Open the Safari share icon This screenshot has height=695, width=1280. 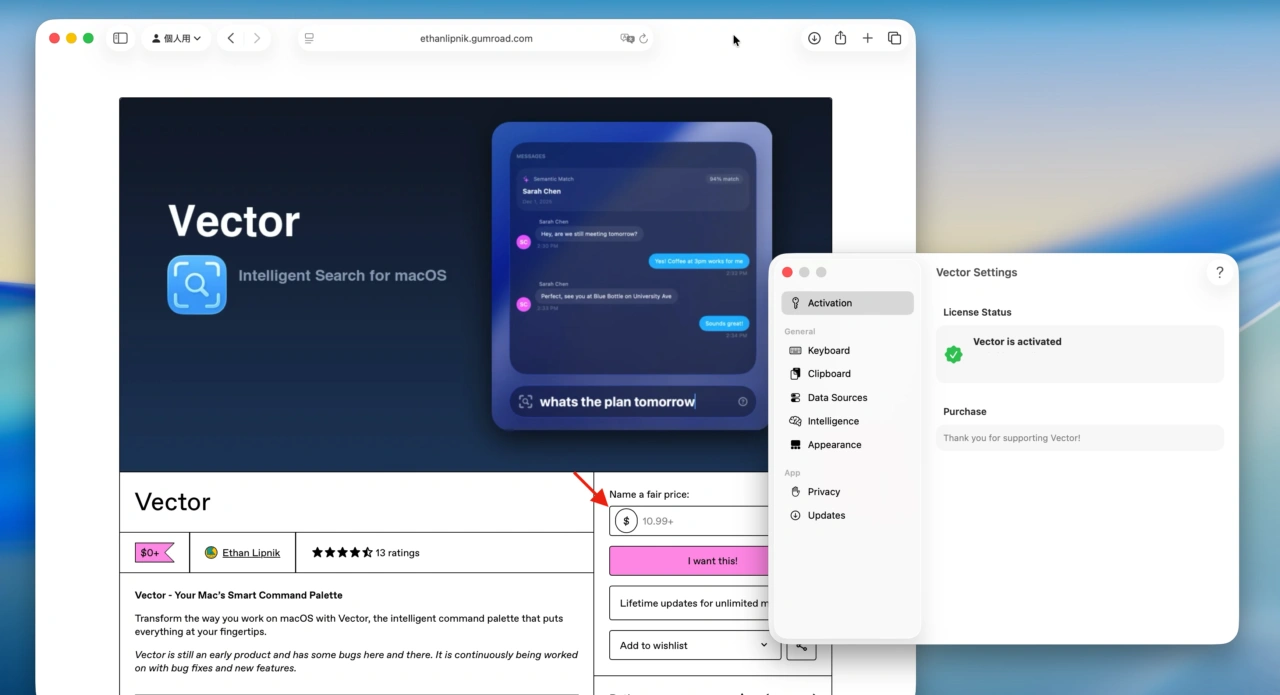[x=840, y=38]
